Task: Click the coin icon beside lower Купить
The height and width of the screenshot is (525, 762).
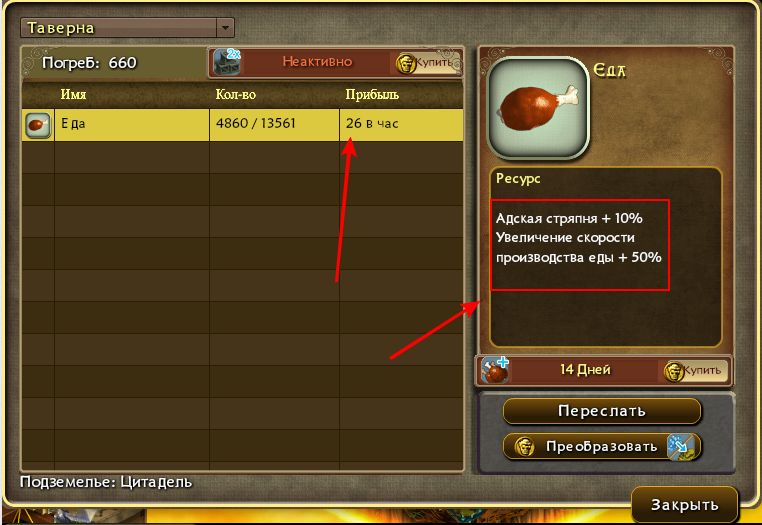Action: [674, 371]
